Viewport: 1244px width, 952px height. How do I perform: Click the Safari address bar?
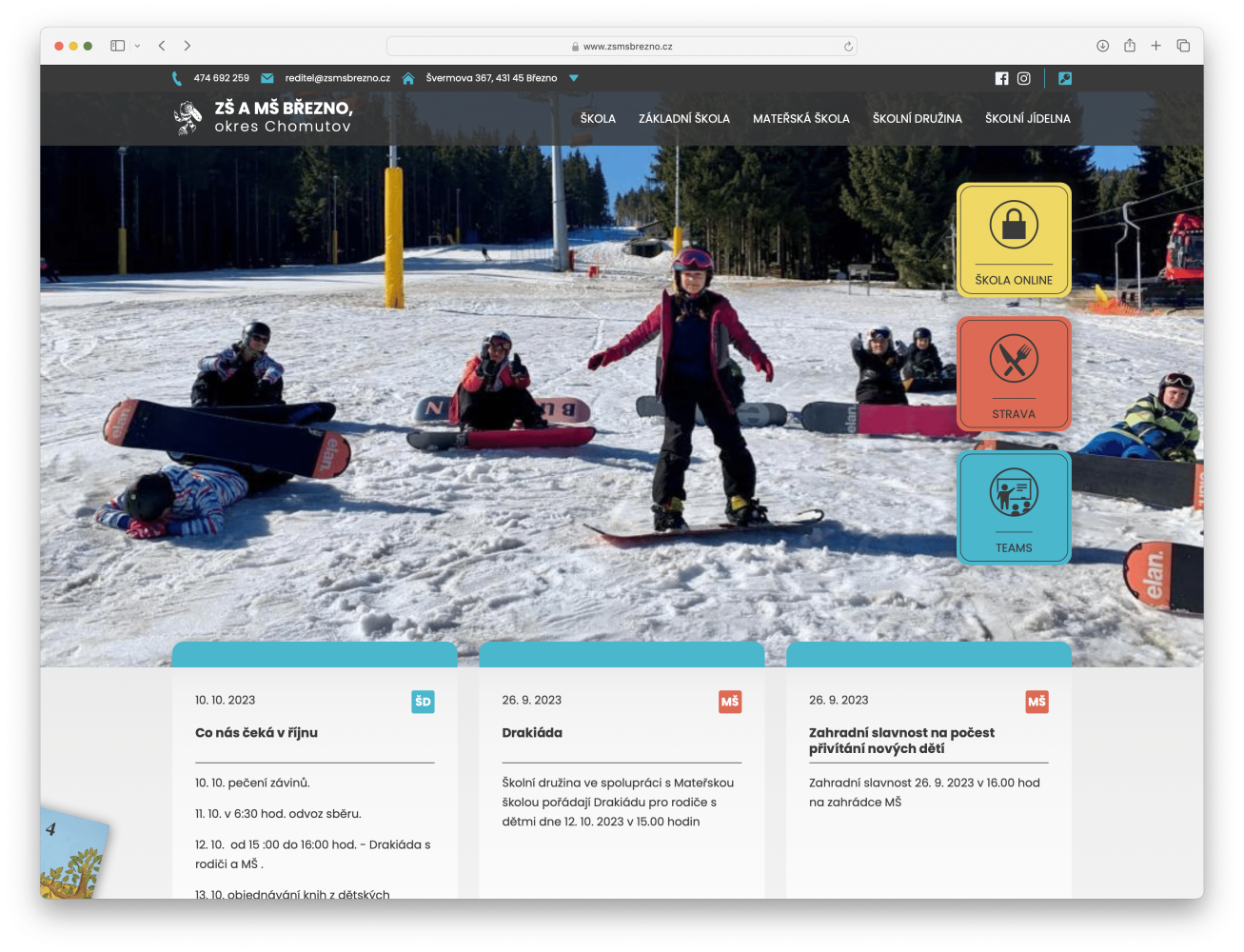622,47
